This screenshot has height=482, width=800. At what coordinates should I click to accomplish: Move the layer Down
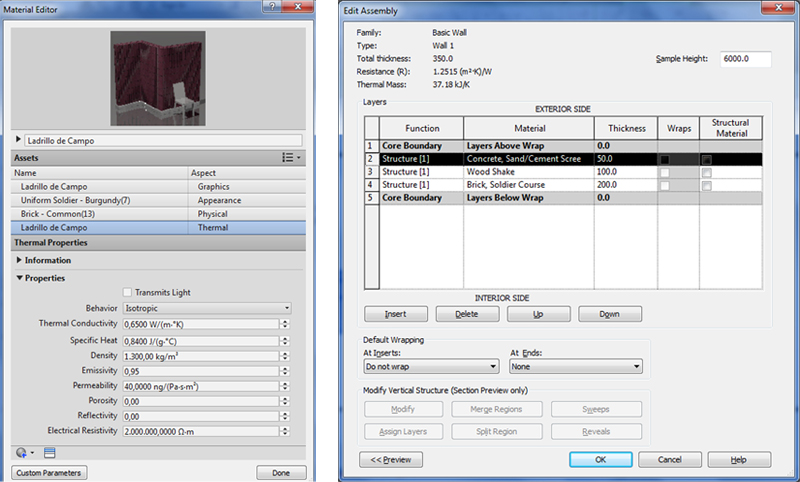point(610,314)
